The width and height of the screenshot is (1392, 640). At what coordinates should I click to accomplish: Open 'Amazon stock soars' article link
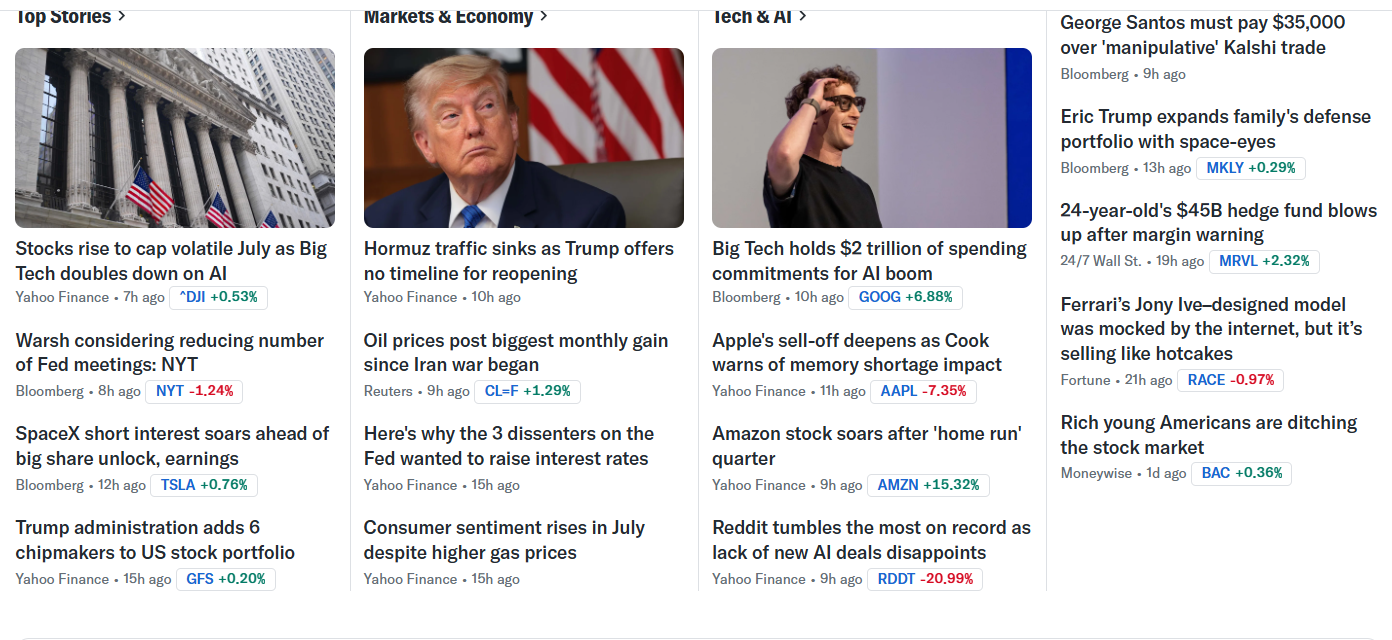click(x=867, y=446)
